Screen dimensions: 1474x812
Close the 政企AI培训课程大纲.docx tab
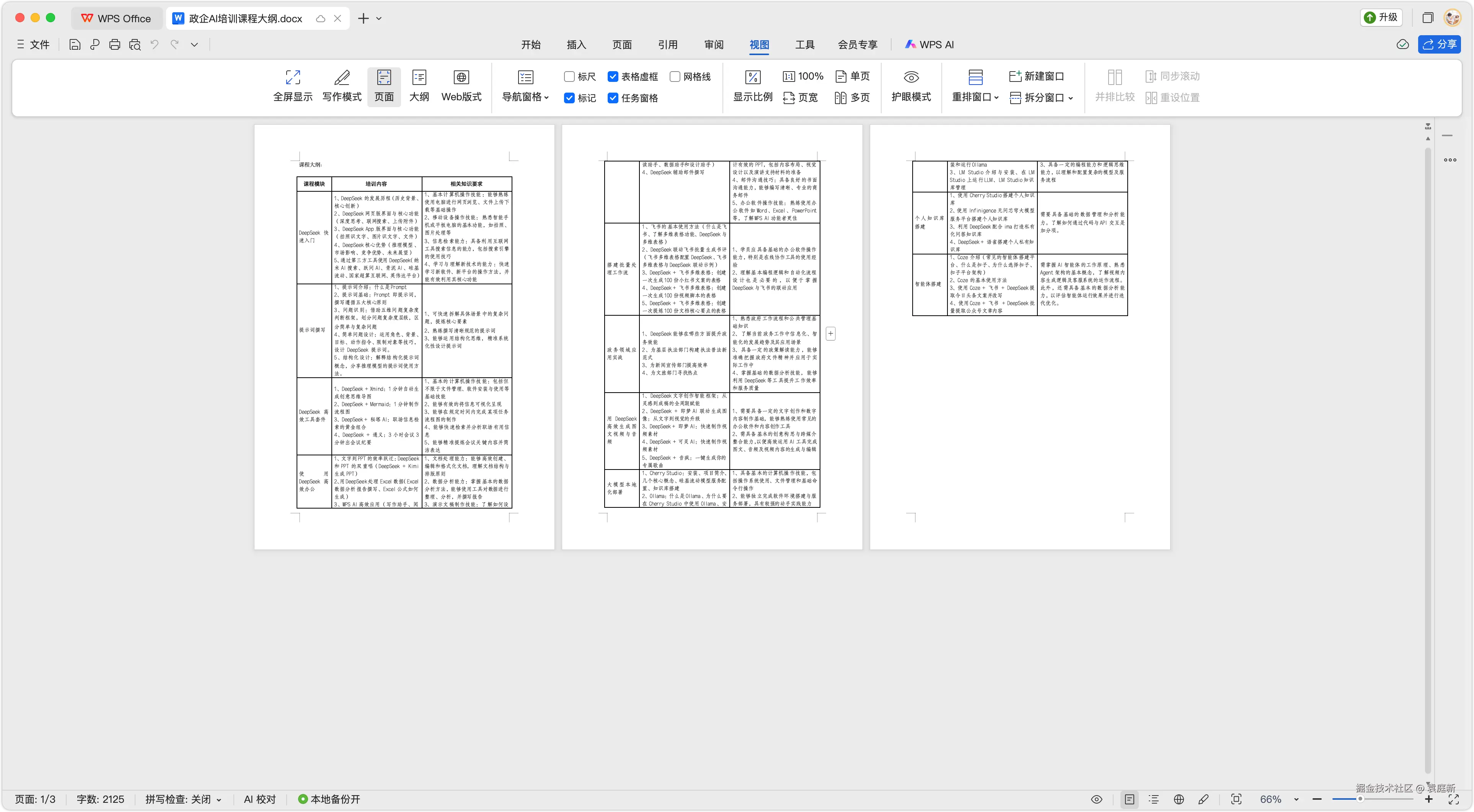click(x=338, y=18)
